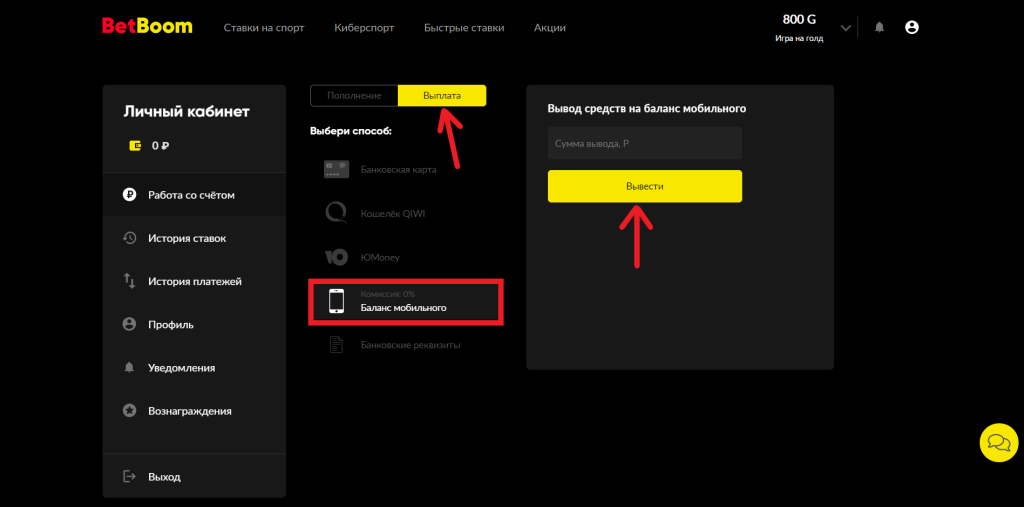Open История ставок in sidebar

(187, 238)
